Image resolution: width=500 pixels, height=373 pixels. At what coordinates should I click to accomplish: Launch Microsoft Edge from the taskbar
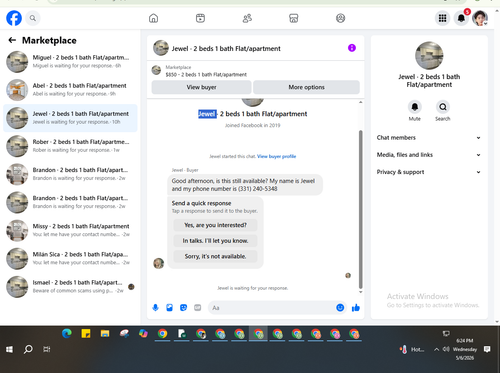coord(67,334)
